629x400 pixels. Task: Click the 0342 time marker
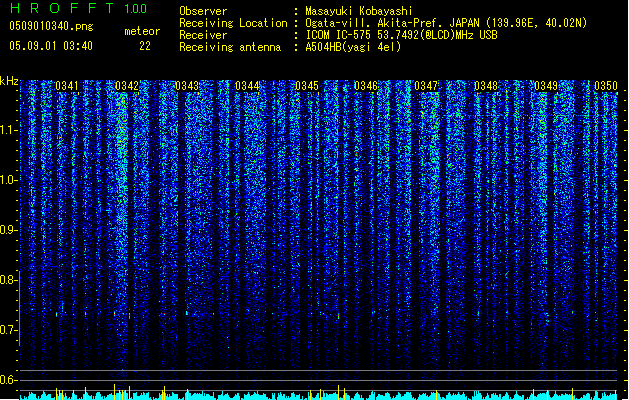point(127,86)
